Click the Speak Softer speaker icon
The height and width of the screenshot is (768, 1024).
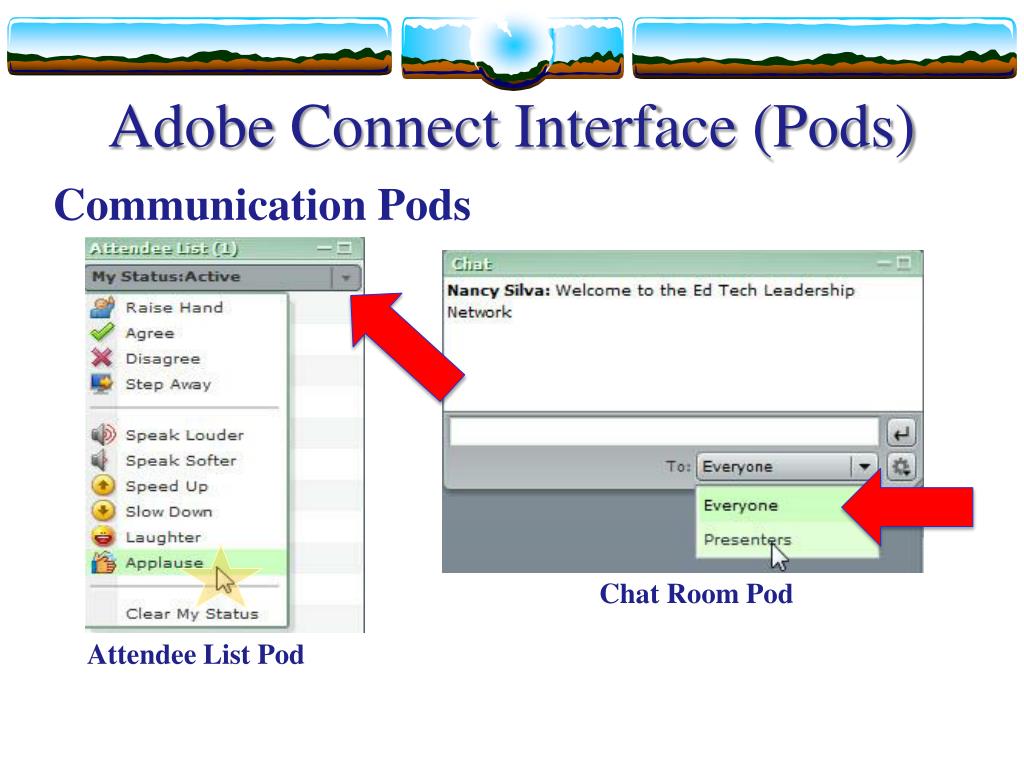[x=100, y=460]
